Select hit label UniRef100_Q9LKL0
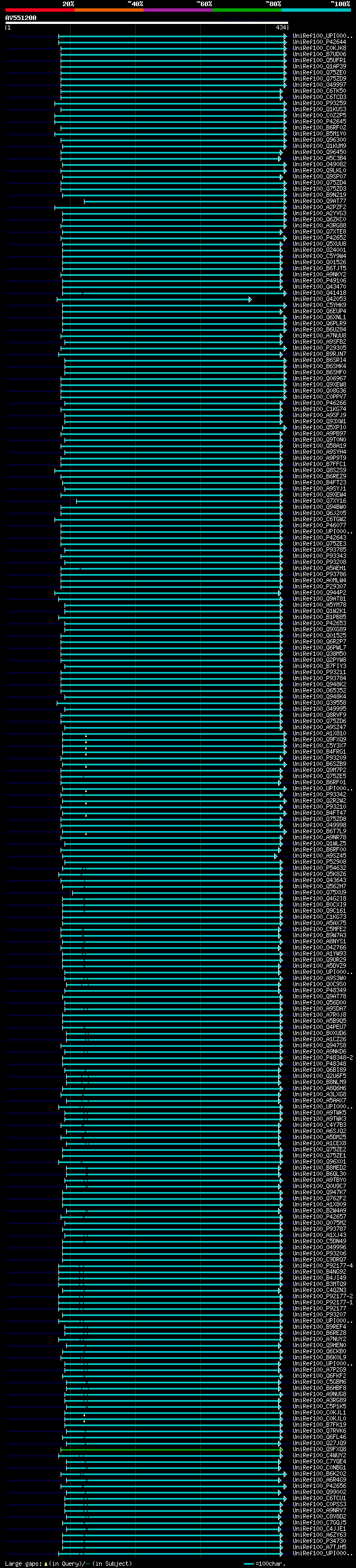This screenshot has height=1568, width=356. 319,170
